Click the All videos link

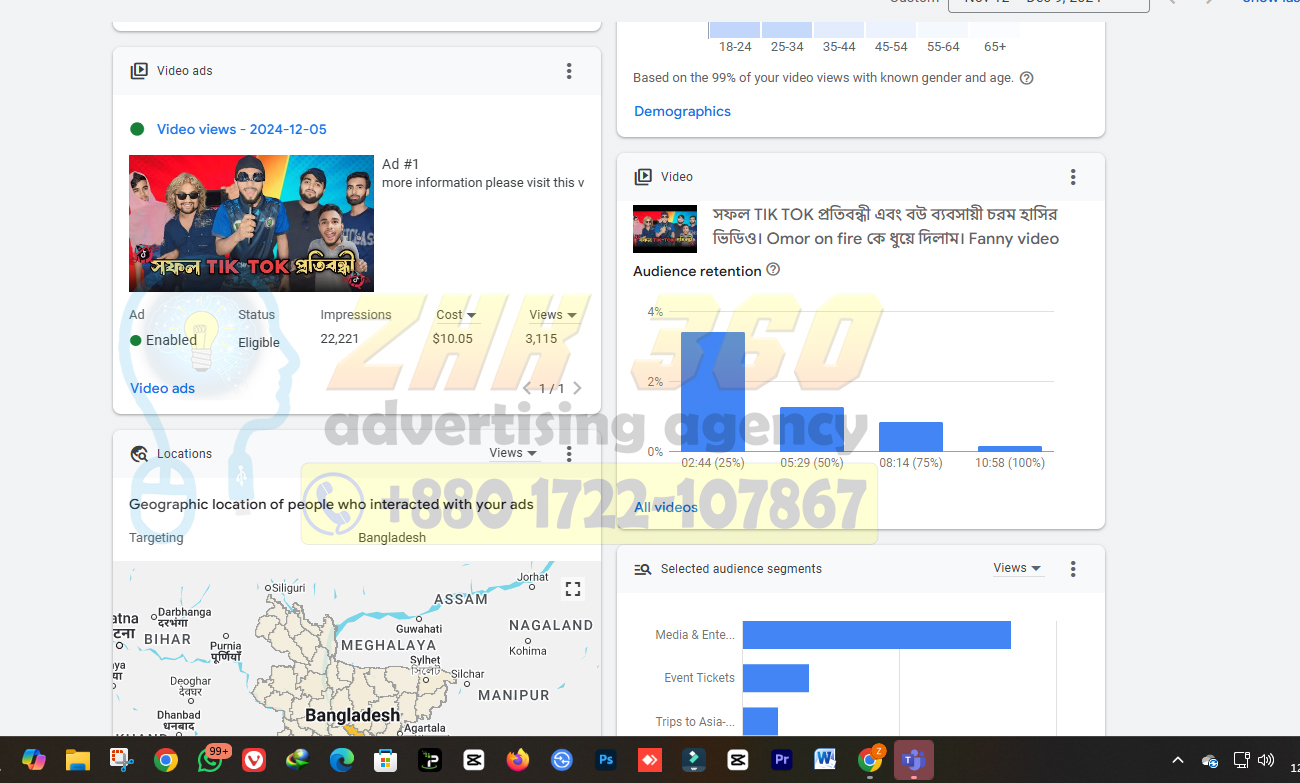[666, 507]
